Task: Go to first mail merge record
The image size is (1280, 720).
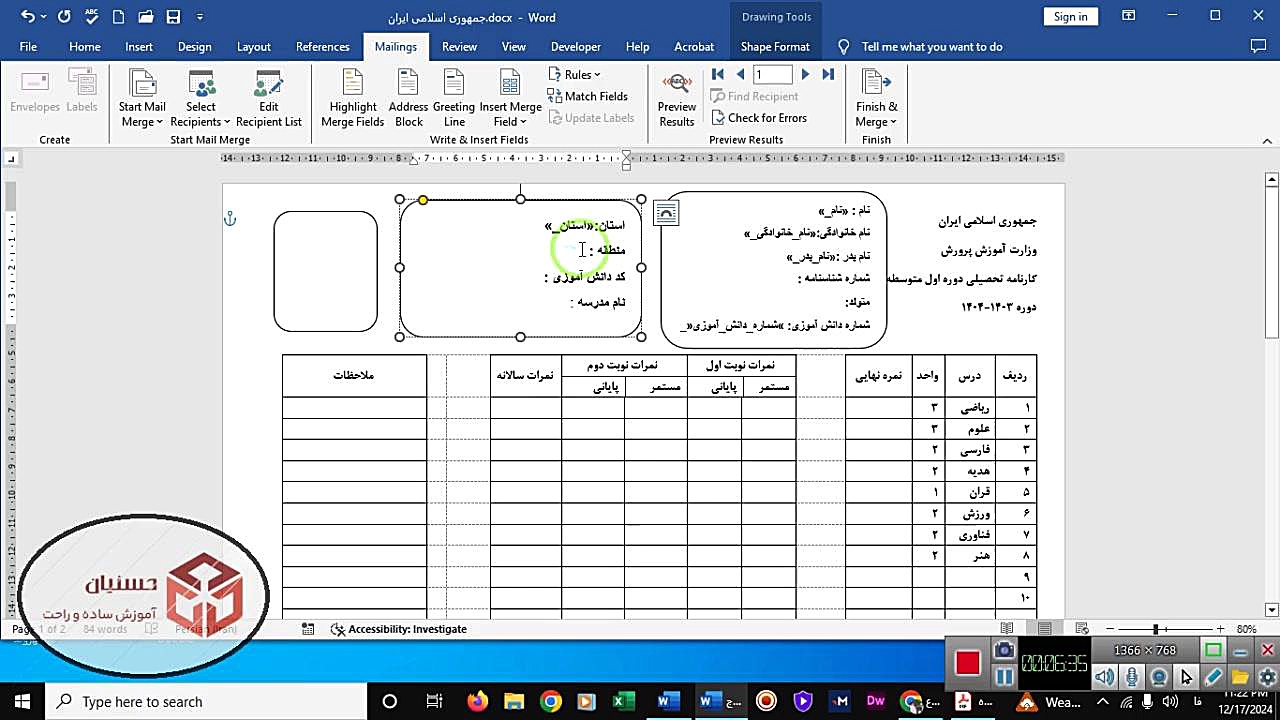Action: click(718, 74)
